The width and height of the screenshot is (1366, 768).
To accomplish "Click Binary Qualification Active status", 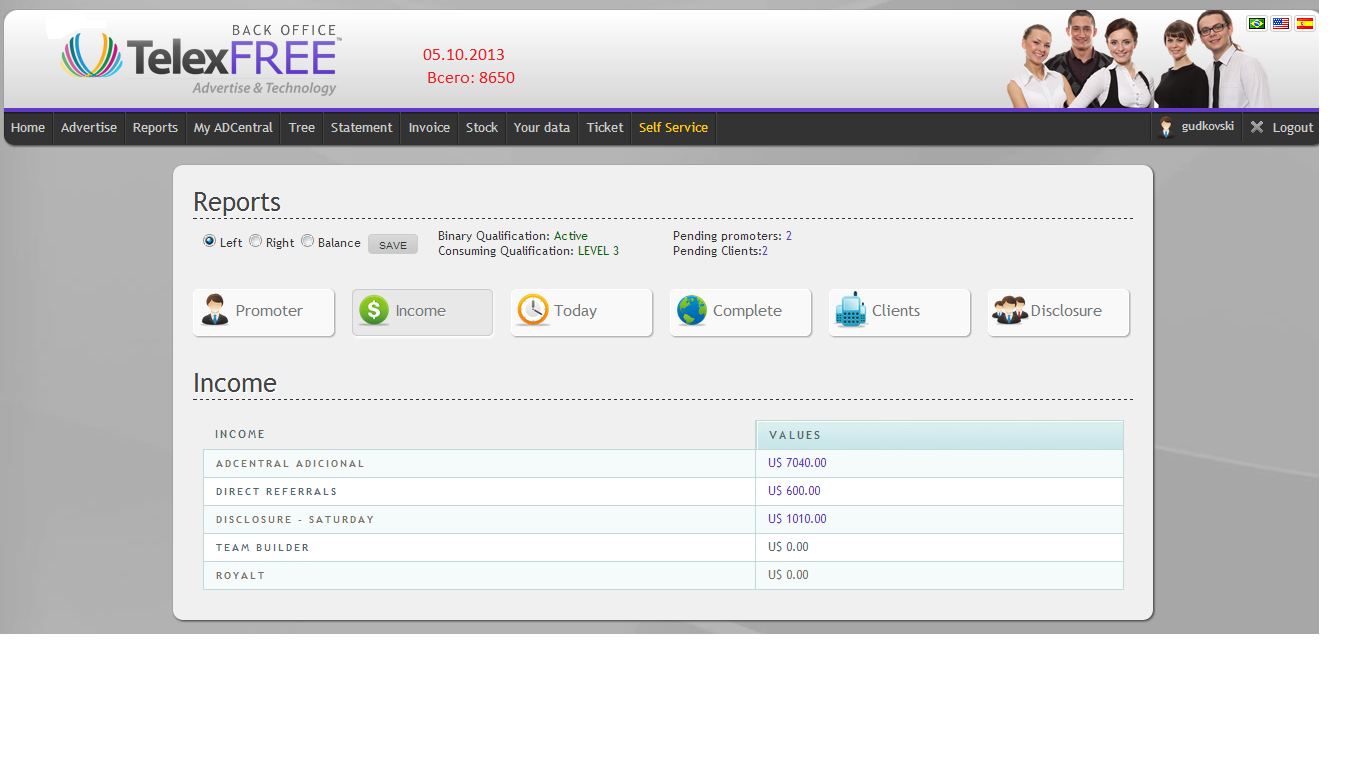I will click(571, 236).
